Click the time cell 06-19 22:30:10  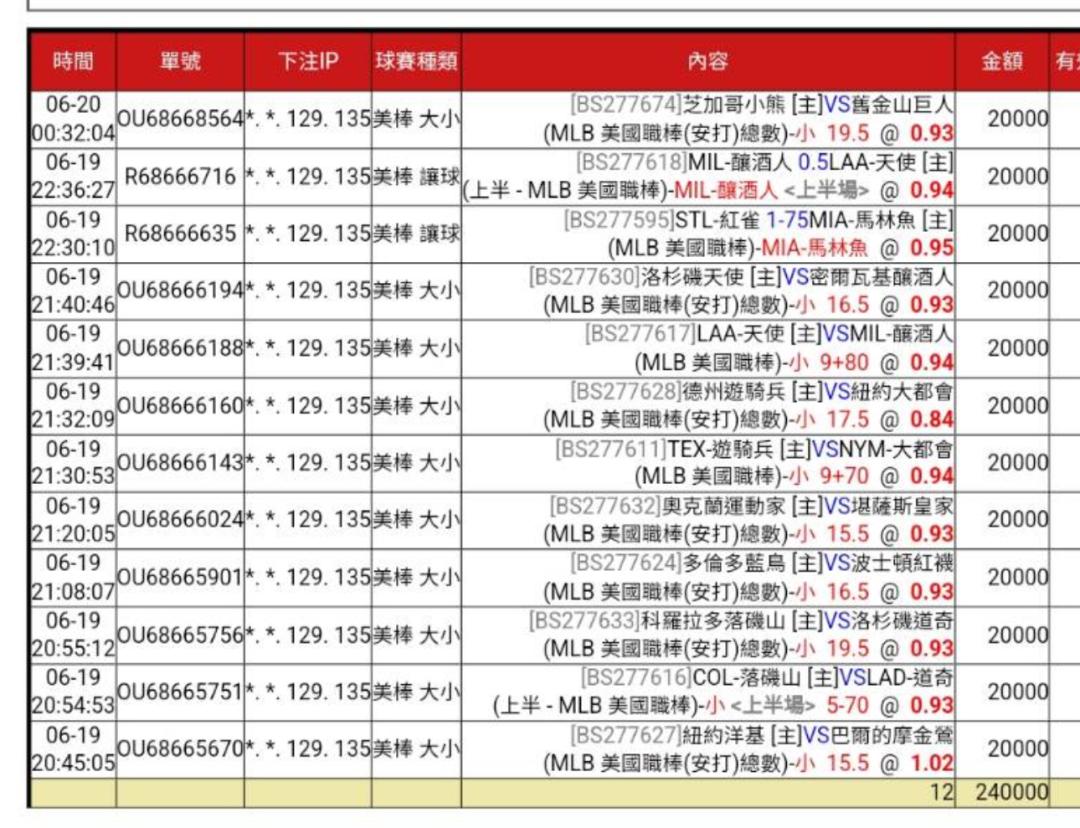73,234
